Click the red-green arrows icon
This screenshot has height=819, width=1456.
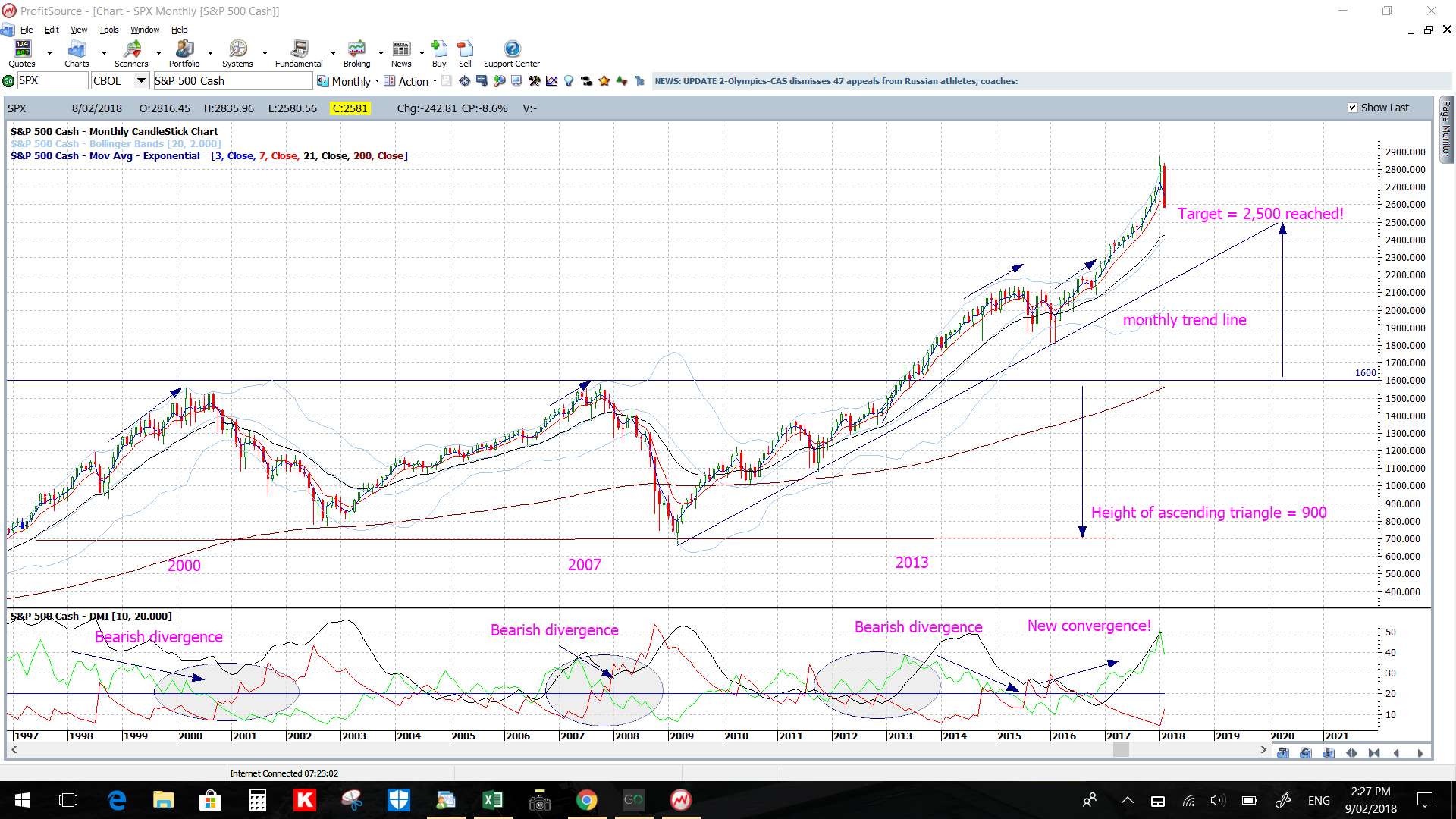622,81
